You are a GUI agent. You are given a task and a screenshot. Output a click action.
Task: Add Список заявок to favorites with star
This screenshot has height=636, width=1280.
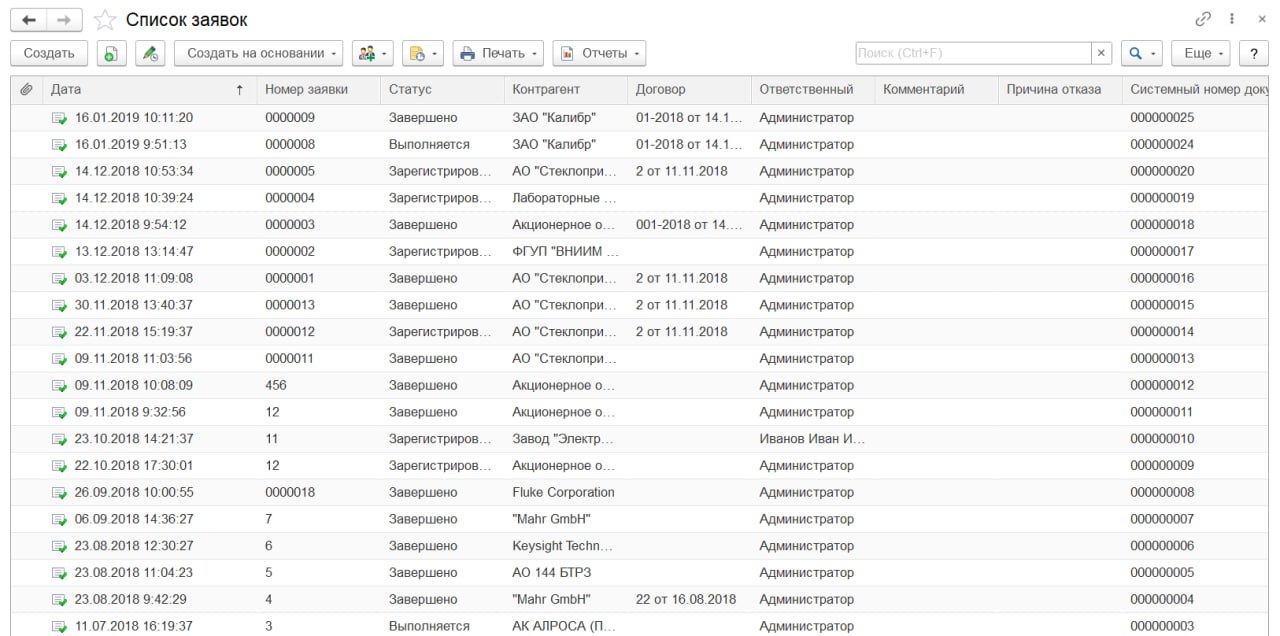pyautogui.click(x=104, y=20)
